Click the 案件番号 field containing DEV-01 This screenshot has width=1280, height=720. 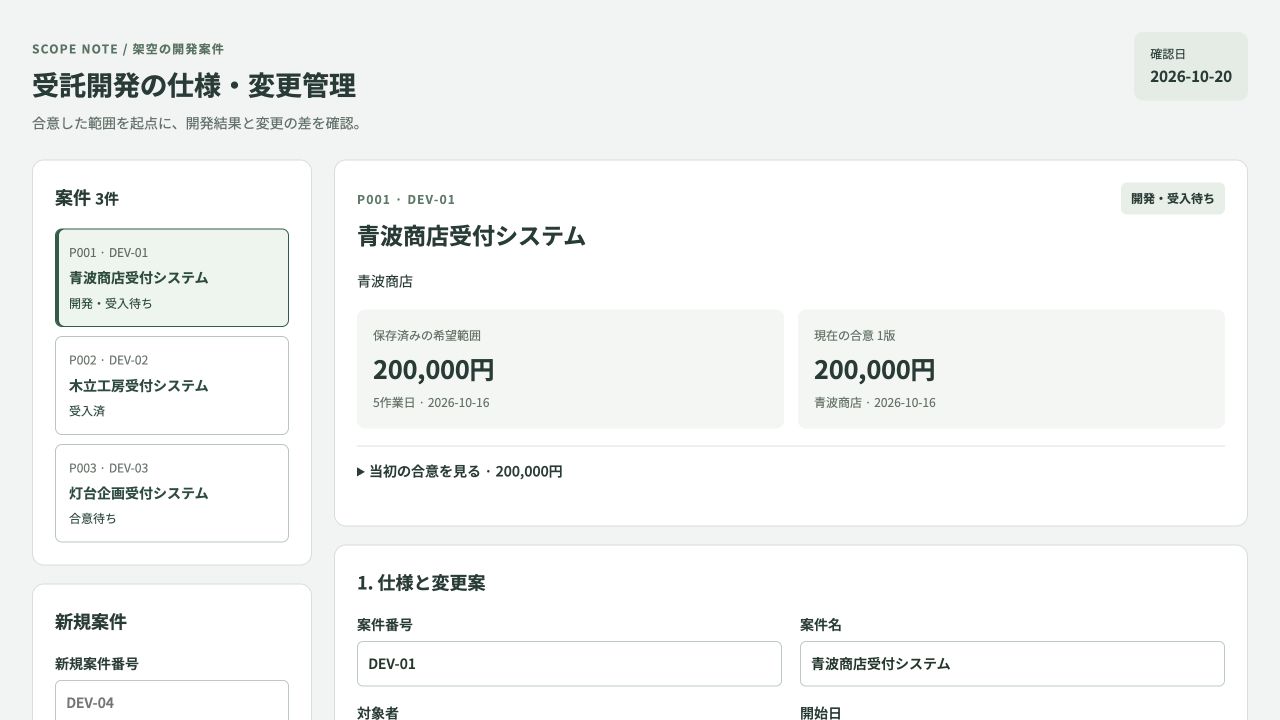569,664
